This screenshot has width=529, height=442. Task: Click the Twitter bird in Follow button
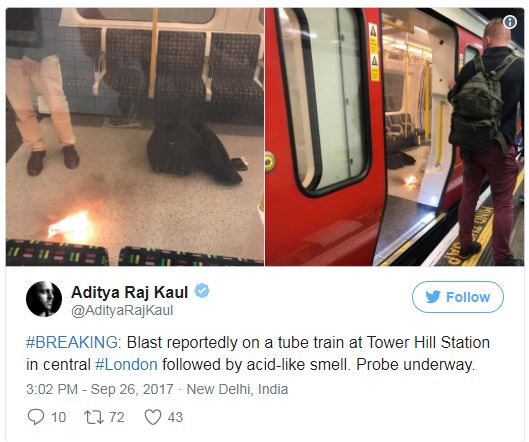click(x=433, y=297)
